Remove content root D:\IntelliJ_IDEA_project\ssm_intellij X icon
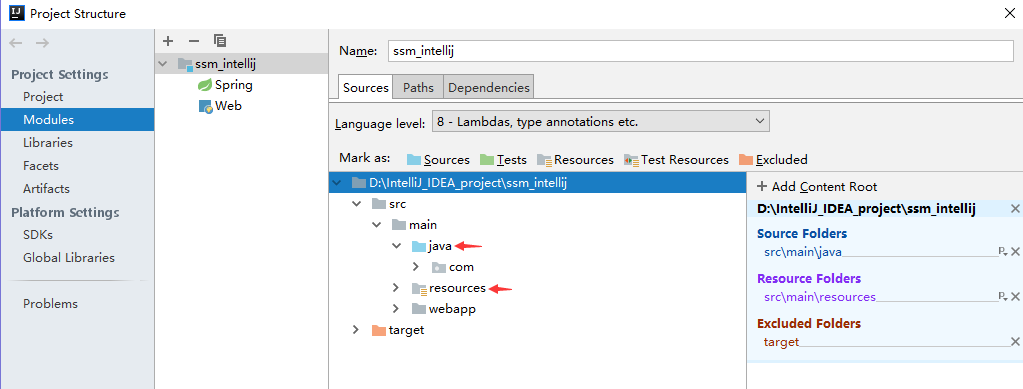1023x389 pixels. (1015, 209)
